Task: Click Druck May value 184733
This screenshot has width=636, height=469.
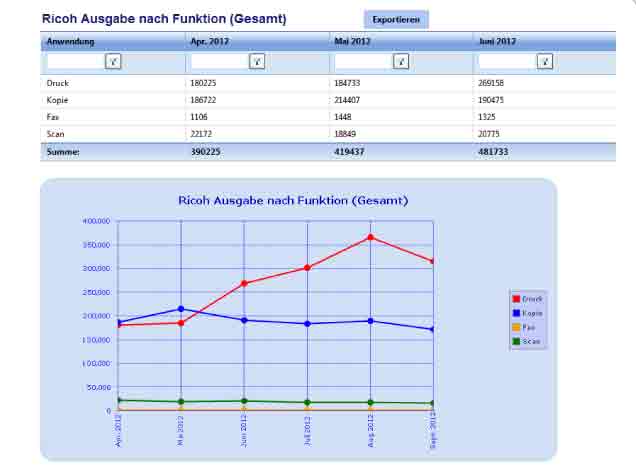Action: (x=347, y=83)
